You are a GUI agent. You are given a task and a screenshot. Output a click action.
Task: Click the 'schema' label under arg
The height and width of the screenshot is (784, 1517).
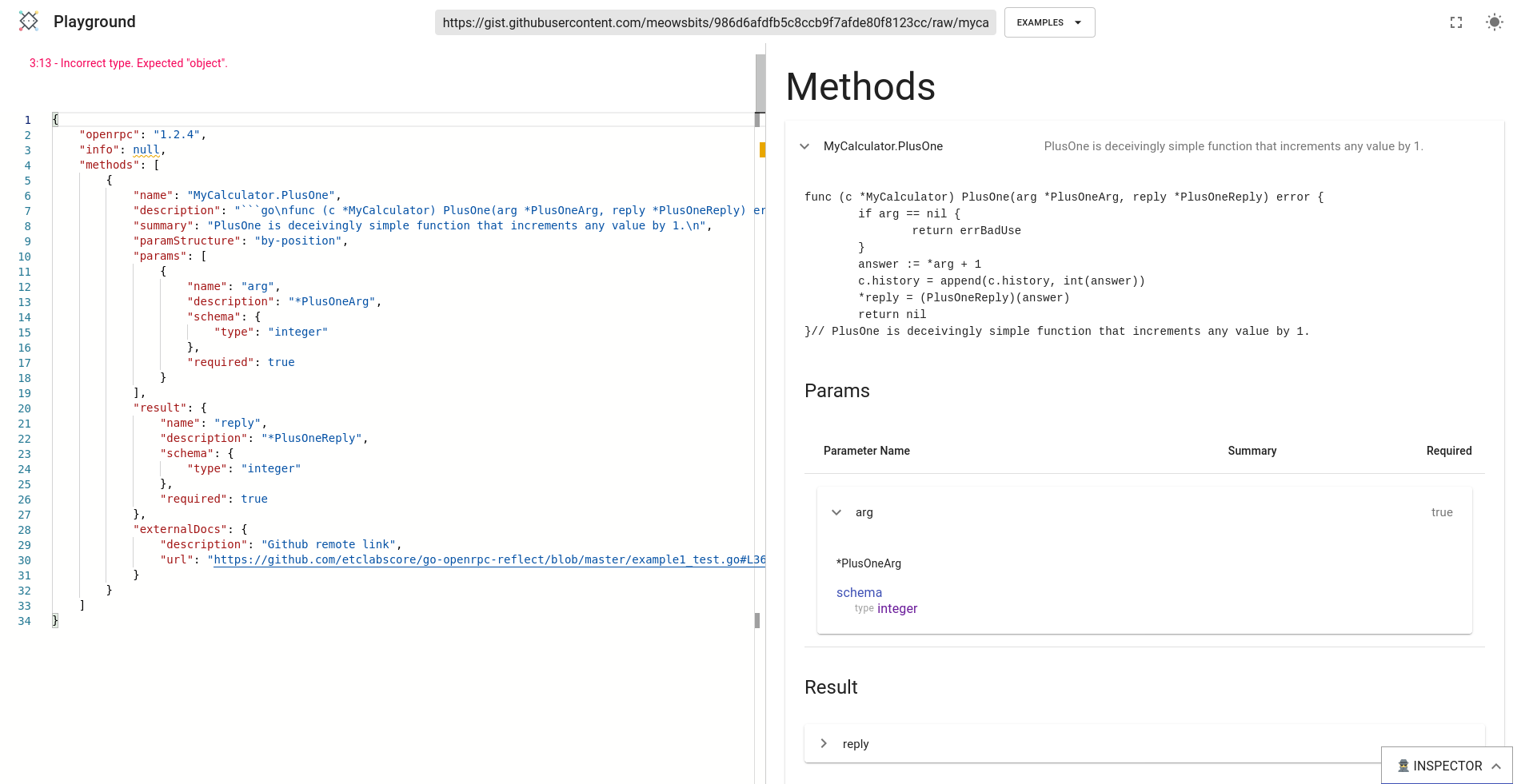pos(859,592)
